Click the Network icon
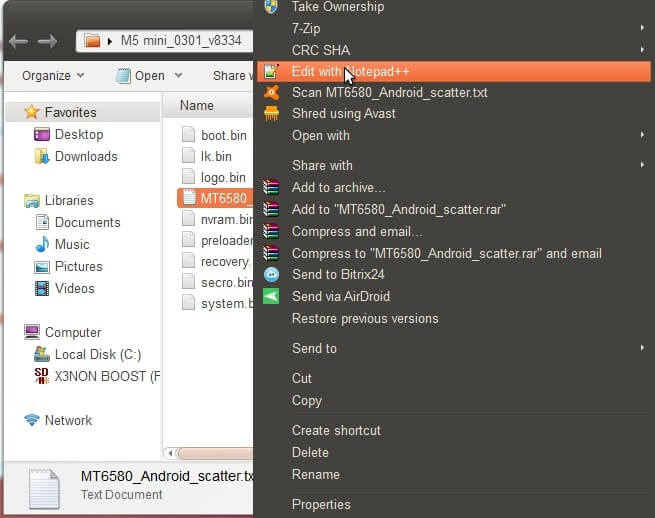Screen dimensions: 655x518 pyautogui.click(x=32, y=420)
